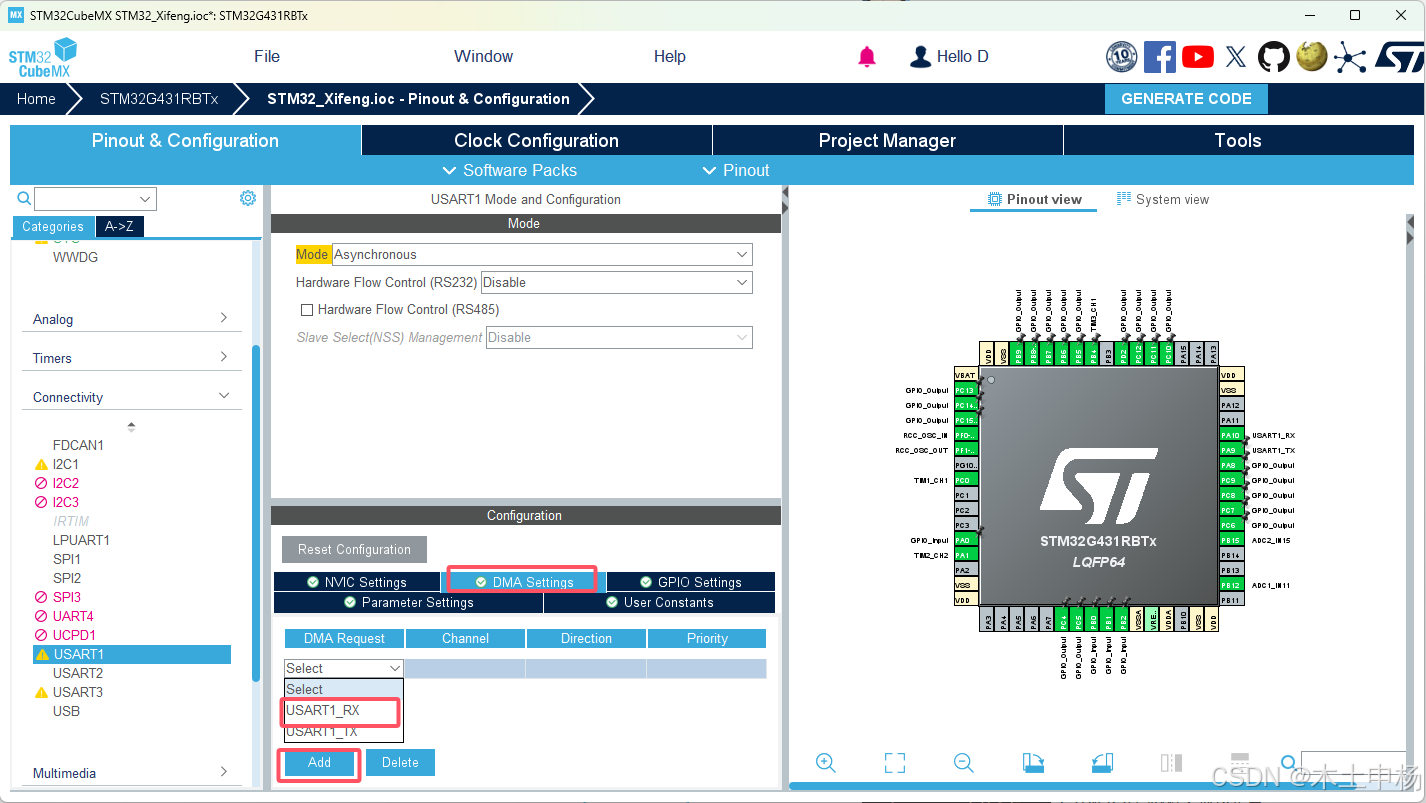Viewport: 1426px width, 803px height.
Task: Click the categories panel vertical scrollbar
Action: point(256,512)
